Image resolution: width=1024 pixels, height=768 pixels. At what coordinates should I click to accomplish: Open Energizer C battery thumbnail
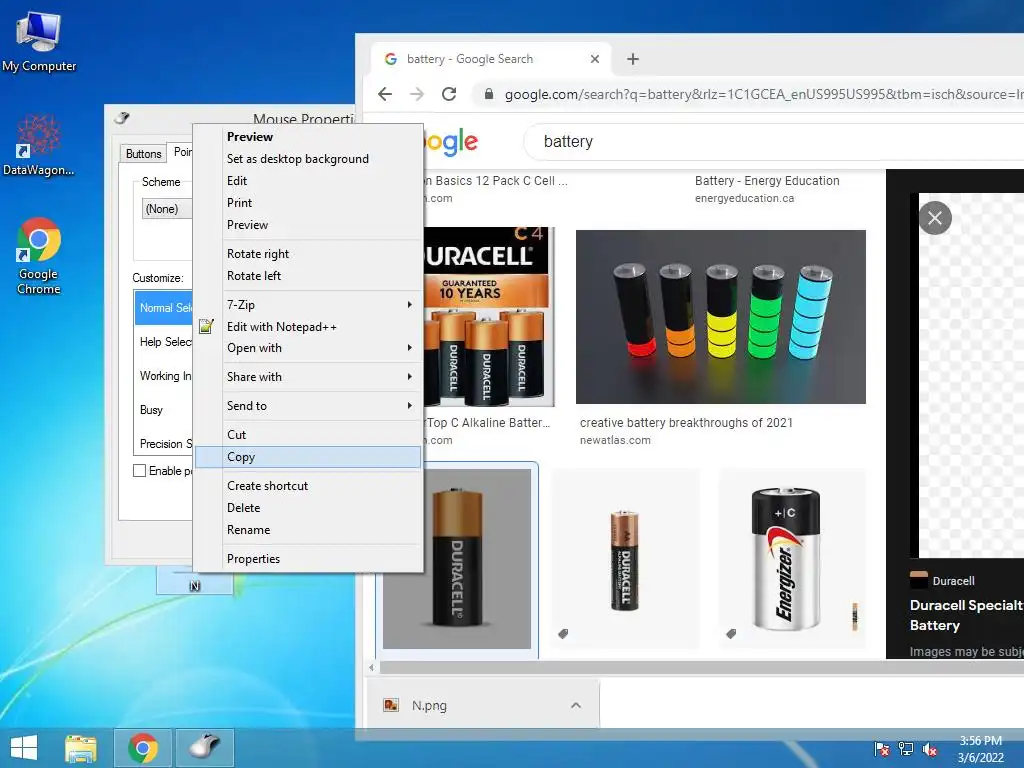click(x=792, y=559)
